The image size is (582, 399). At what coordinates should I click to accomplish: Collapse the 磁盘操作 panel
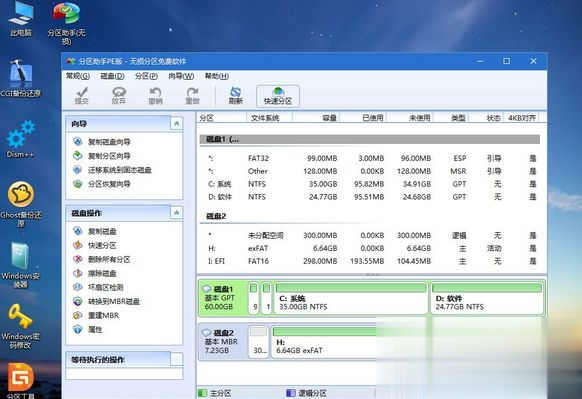click(x=177, y=213)
